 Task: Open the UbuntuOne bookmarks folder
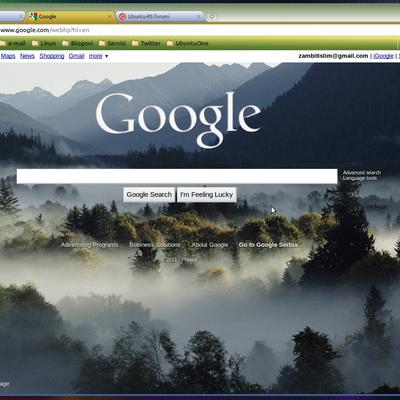pyautogui.click(x=188, y=43)
